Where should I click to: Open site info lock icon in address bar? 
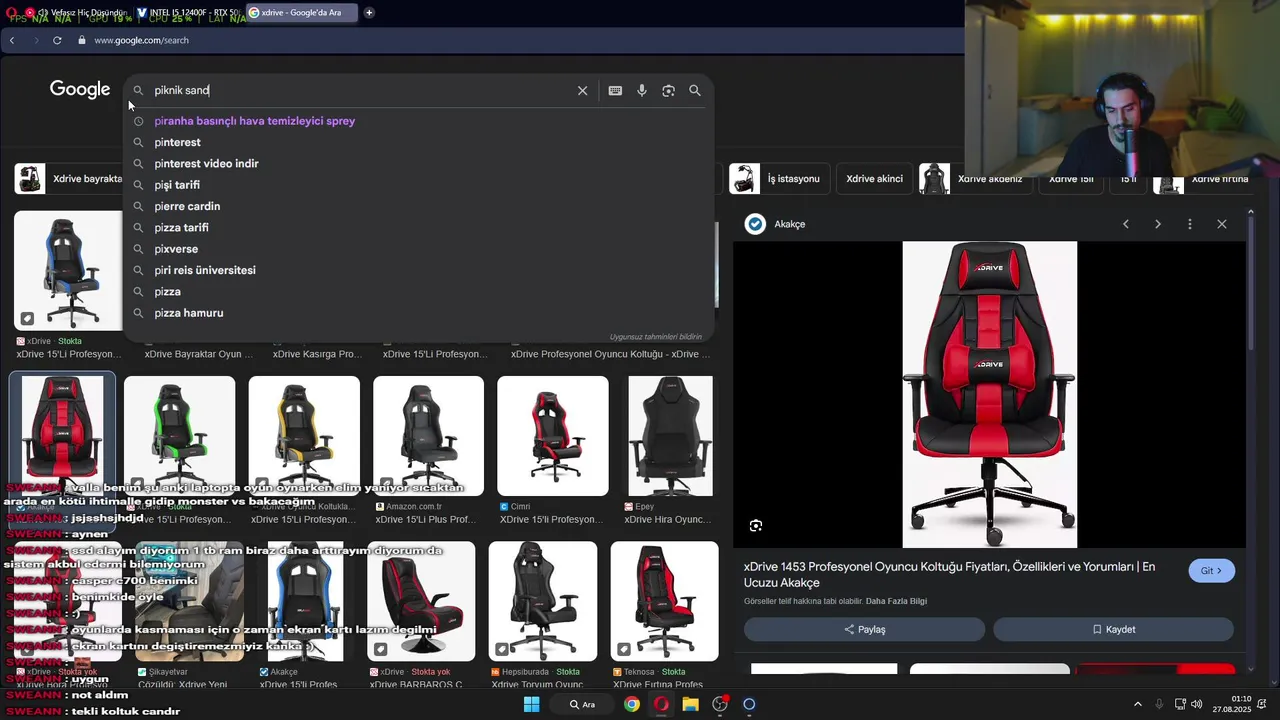point(81,40)
